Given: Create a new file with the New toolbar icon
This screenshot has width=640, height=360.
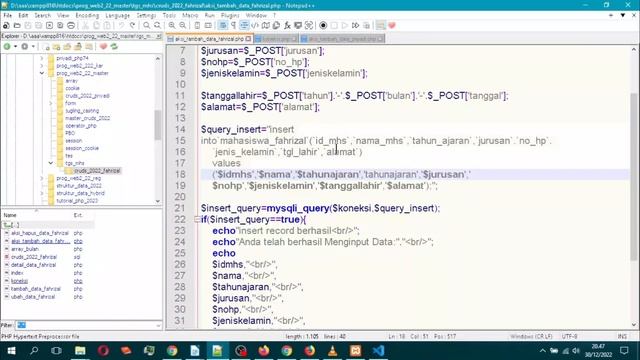Looking at the screenshot, I should (6, 25).
